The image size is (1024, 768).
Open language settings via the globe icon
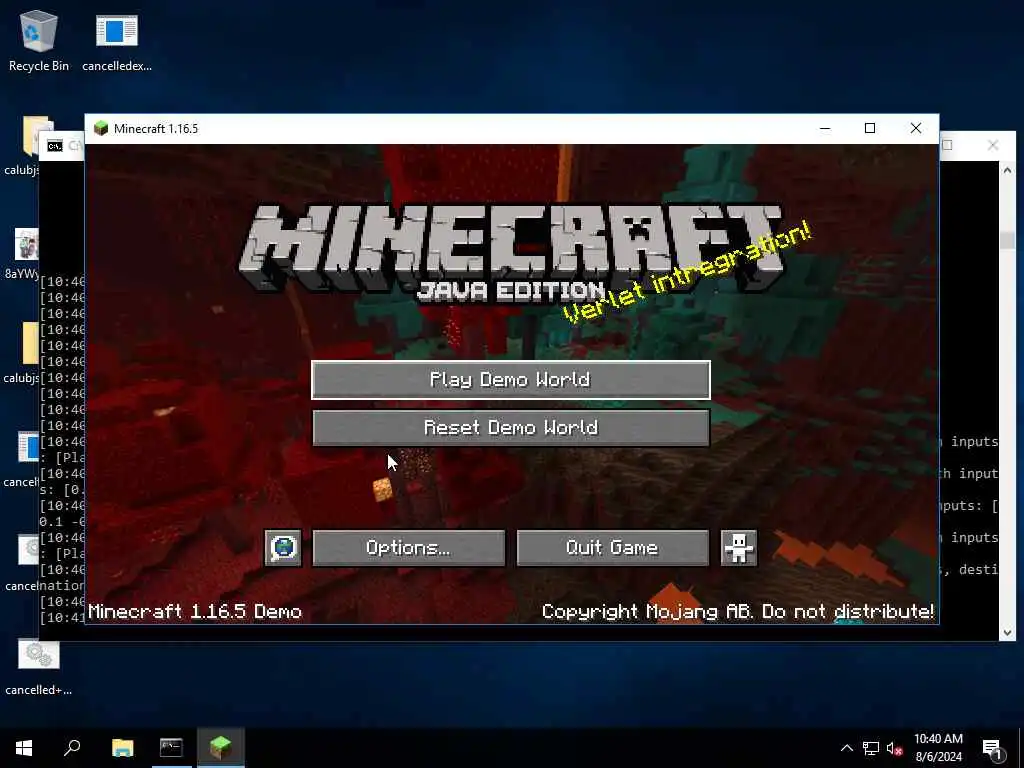pyautogui.click(x=283, y=547)
